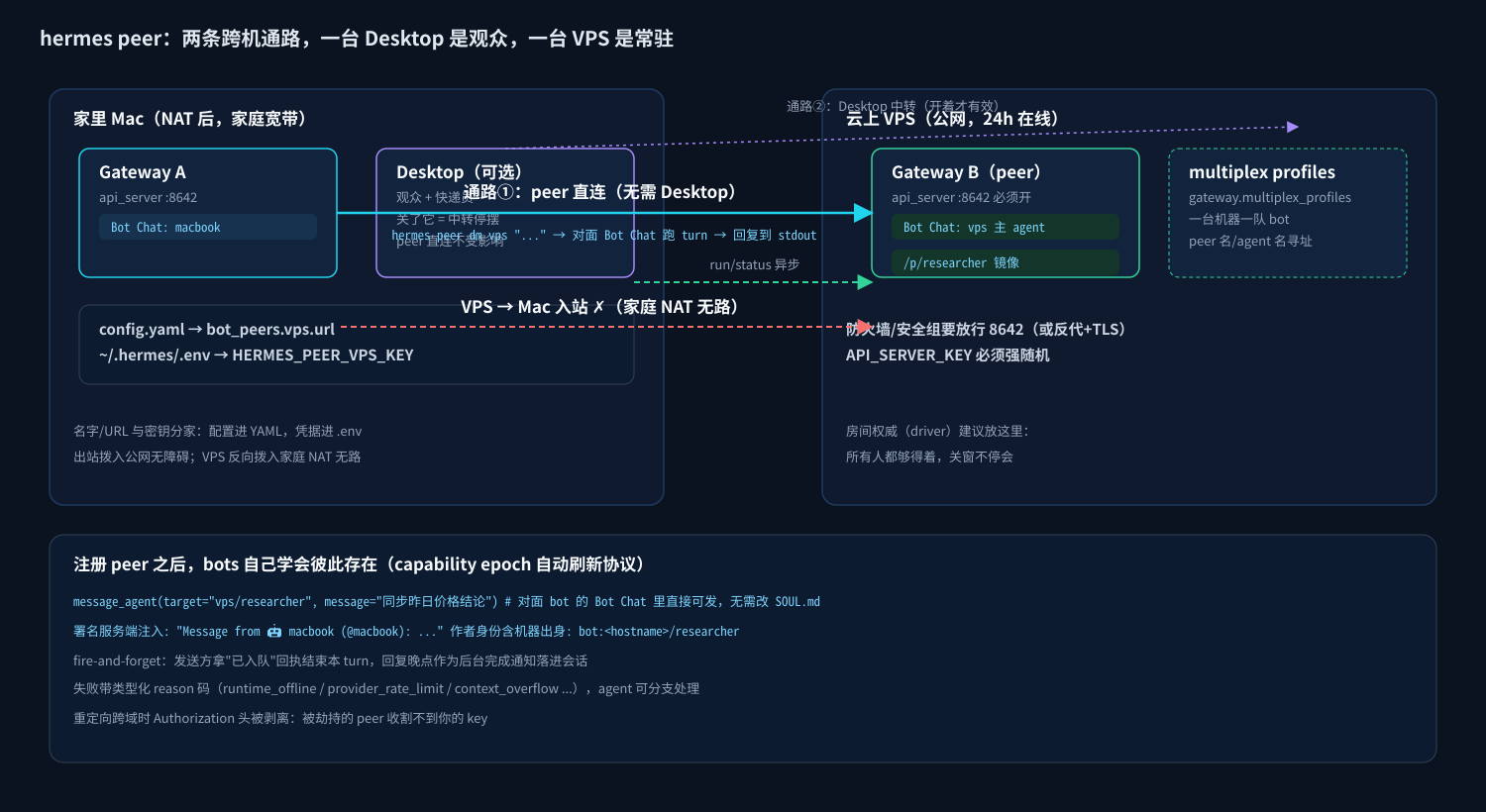Click the '通路①：peer 直连（无需 Desktop）' label
The image size is (1486, 812).
point(602,192)
